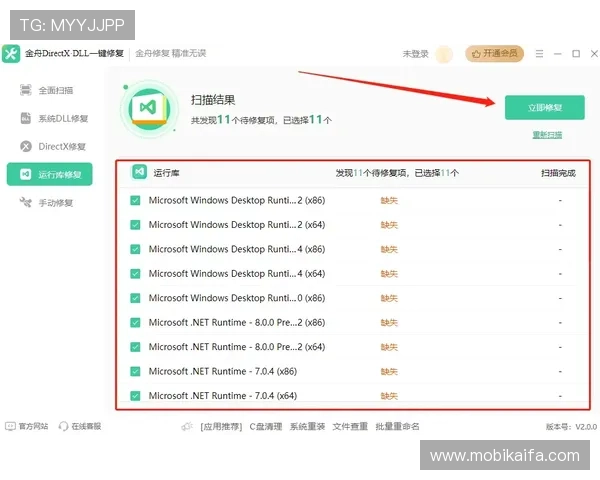
Task: Click 未登录 to log in
Action: tap(415, 54)
